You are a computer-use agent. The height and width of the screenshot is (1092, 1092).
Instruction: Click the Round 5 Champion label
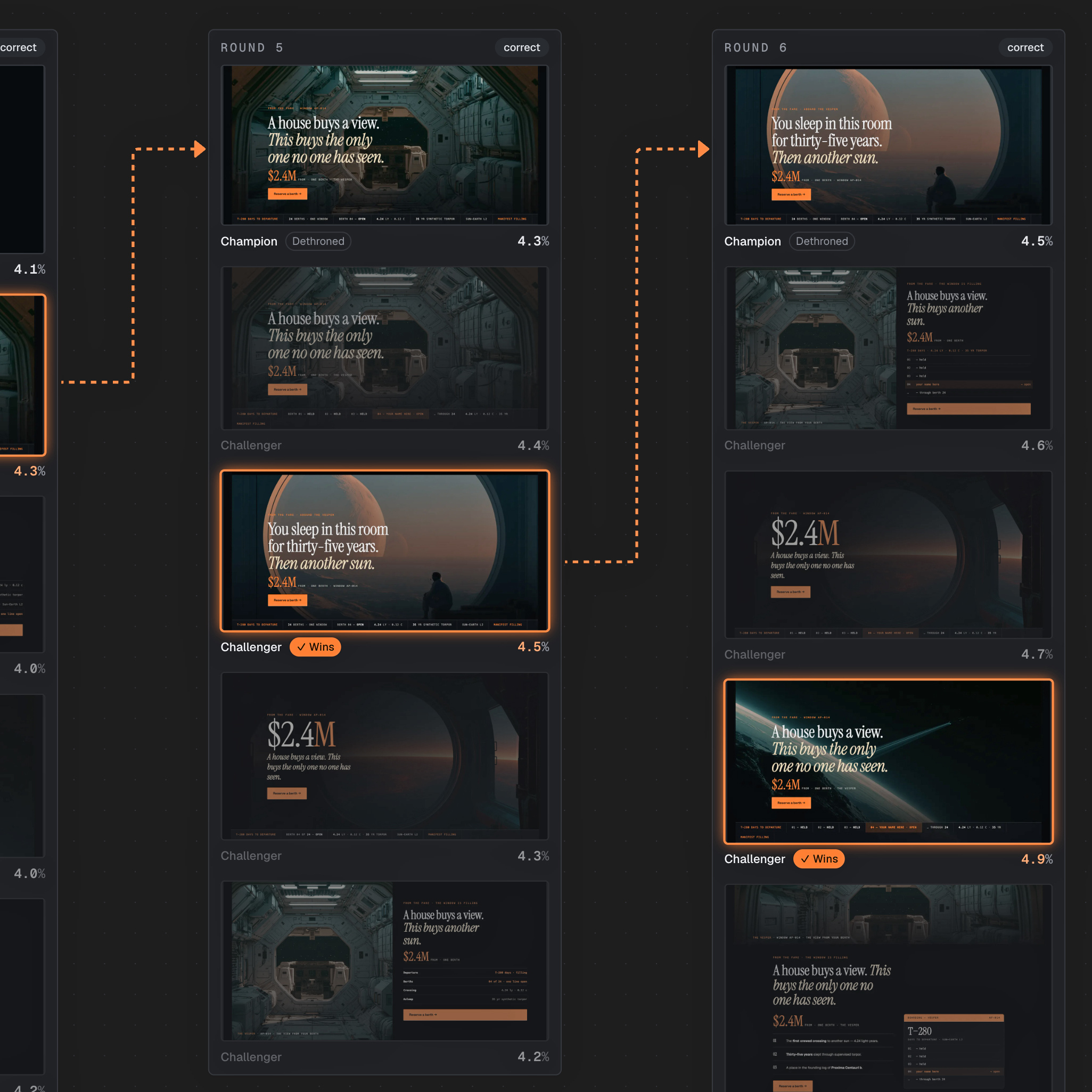[x=249, y=241]
